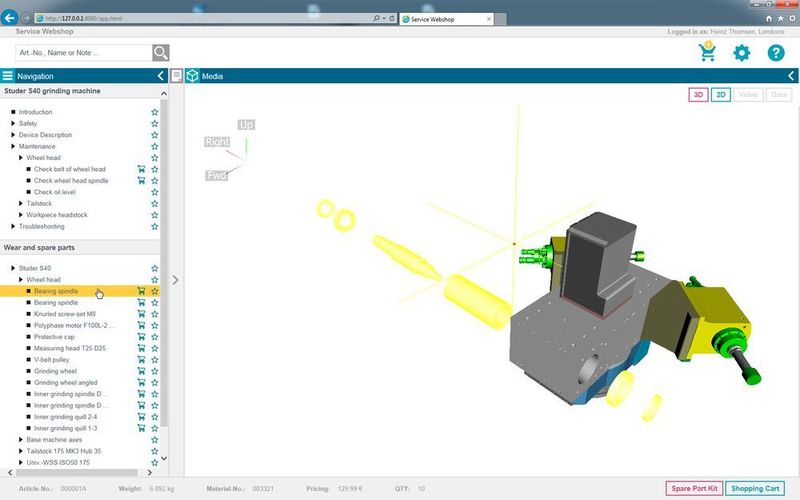Open the help question mark icon
The image size is (800, 500).
[776, 53]
